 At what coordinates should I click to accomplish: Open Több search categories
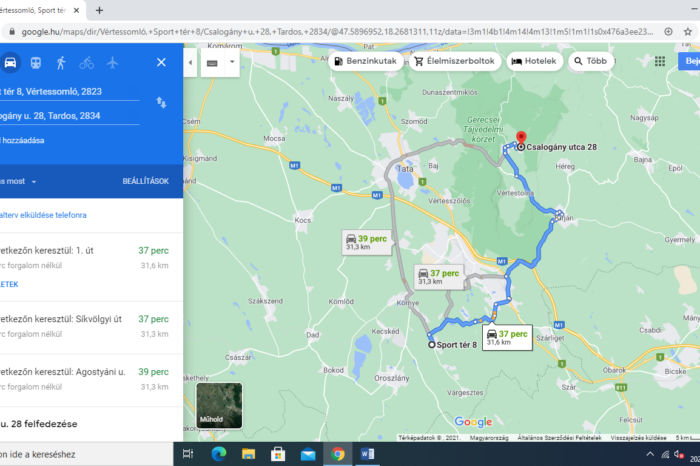591,61
